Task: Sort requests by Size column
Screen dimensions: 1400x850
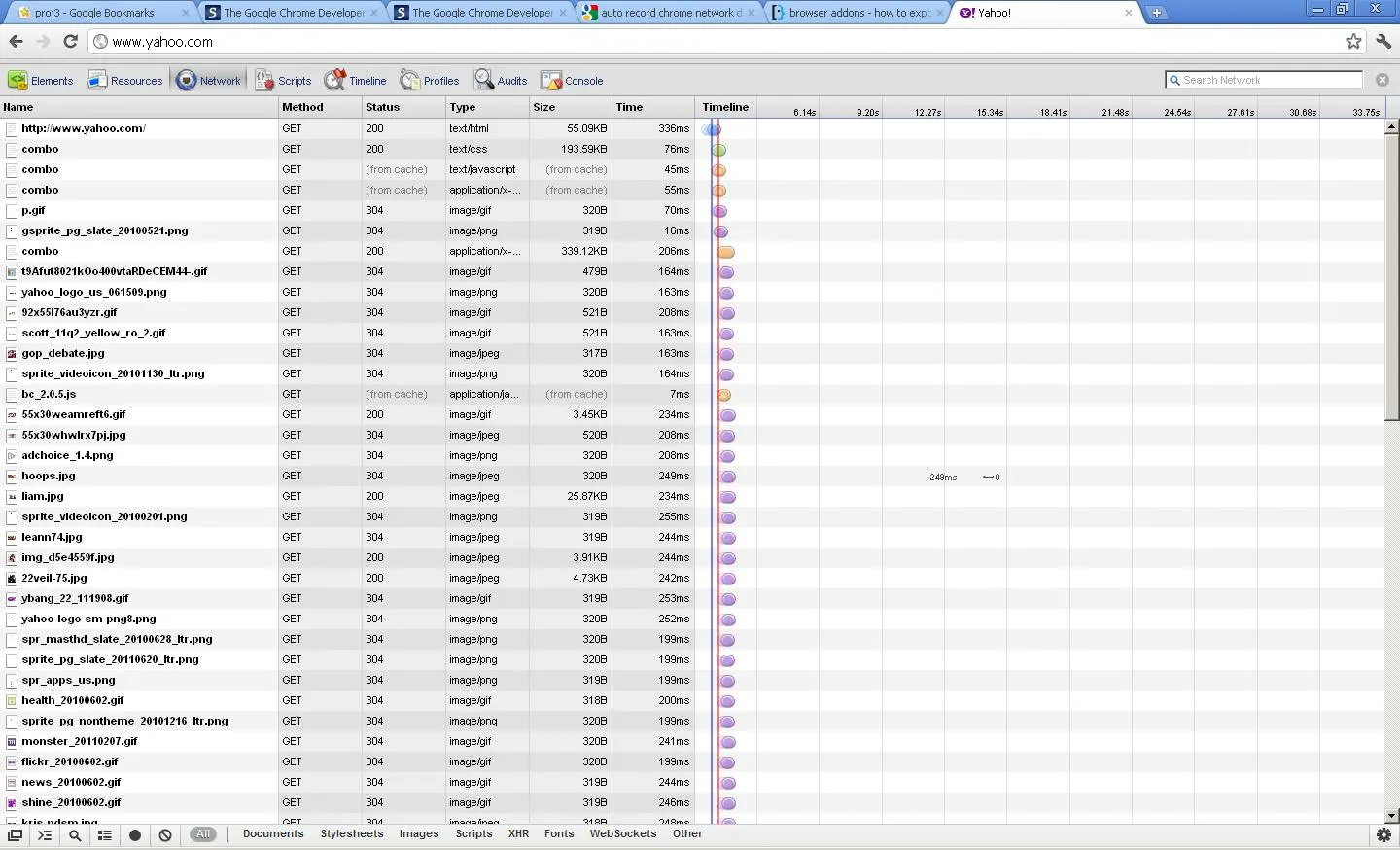Action: 571,107
